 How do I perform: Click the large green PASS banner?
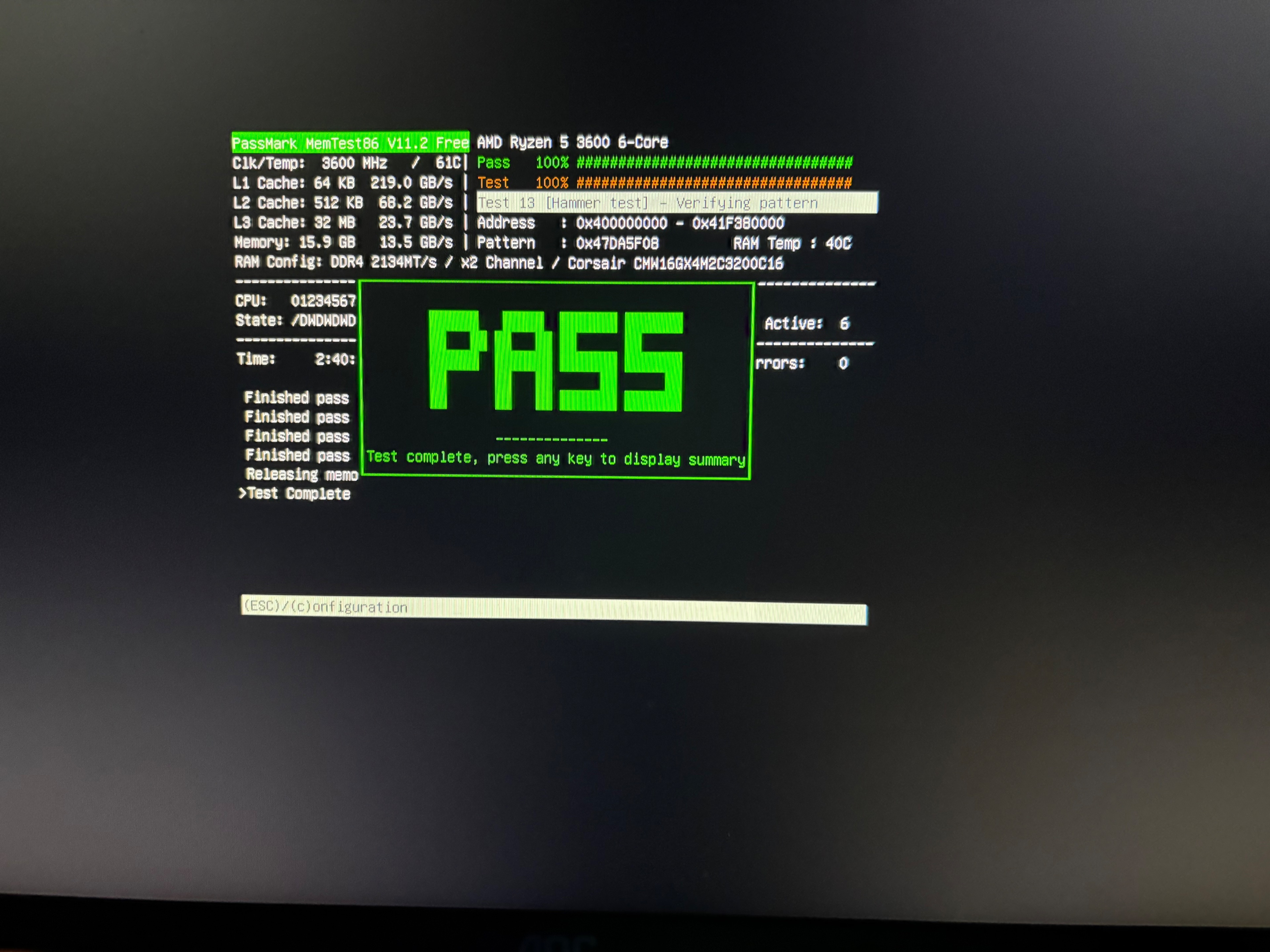coord(556,361)
